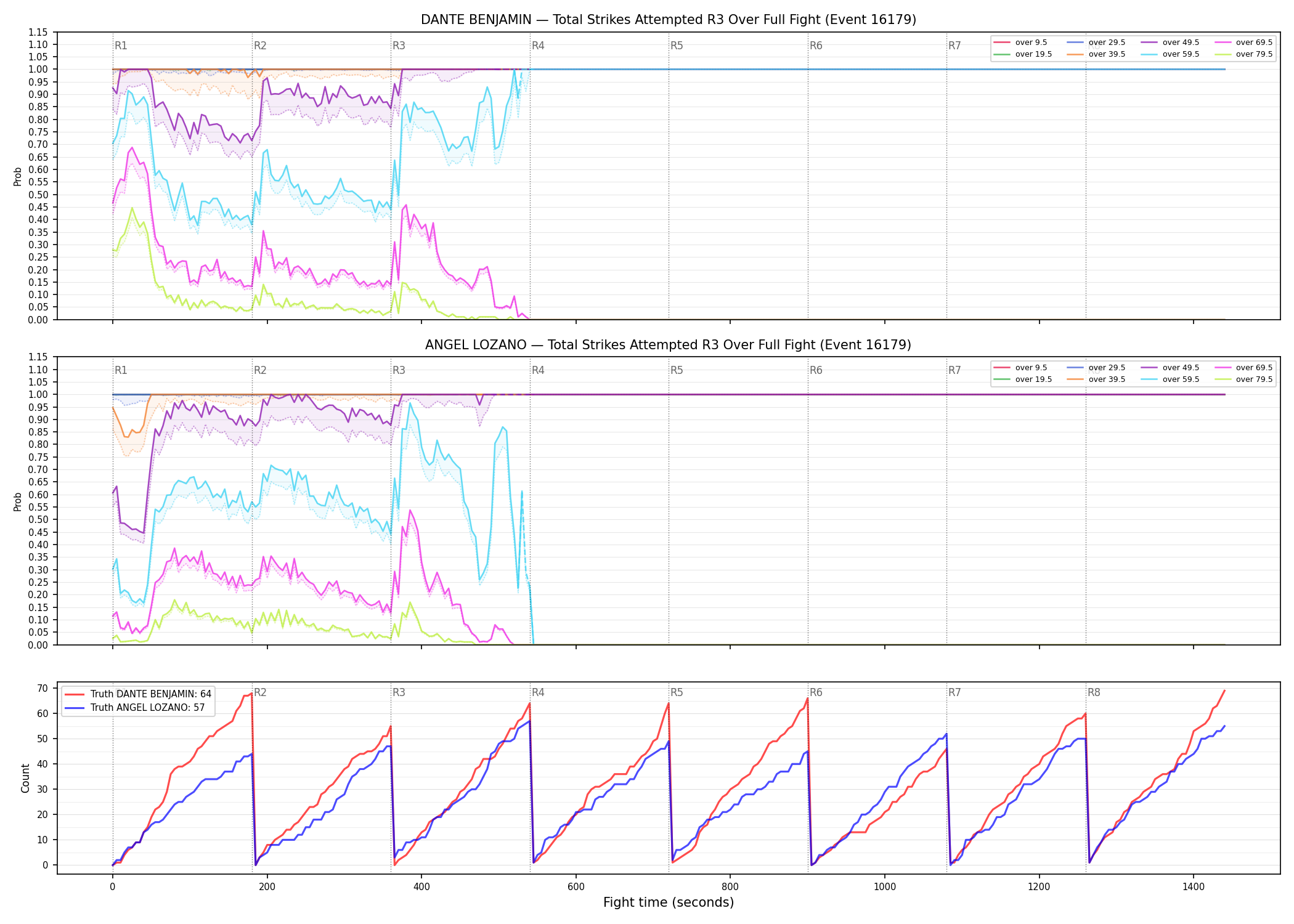Select R6 round label in Lozano chart

(x=816, y=370)
